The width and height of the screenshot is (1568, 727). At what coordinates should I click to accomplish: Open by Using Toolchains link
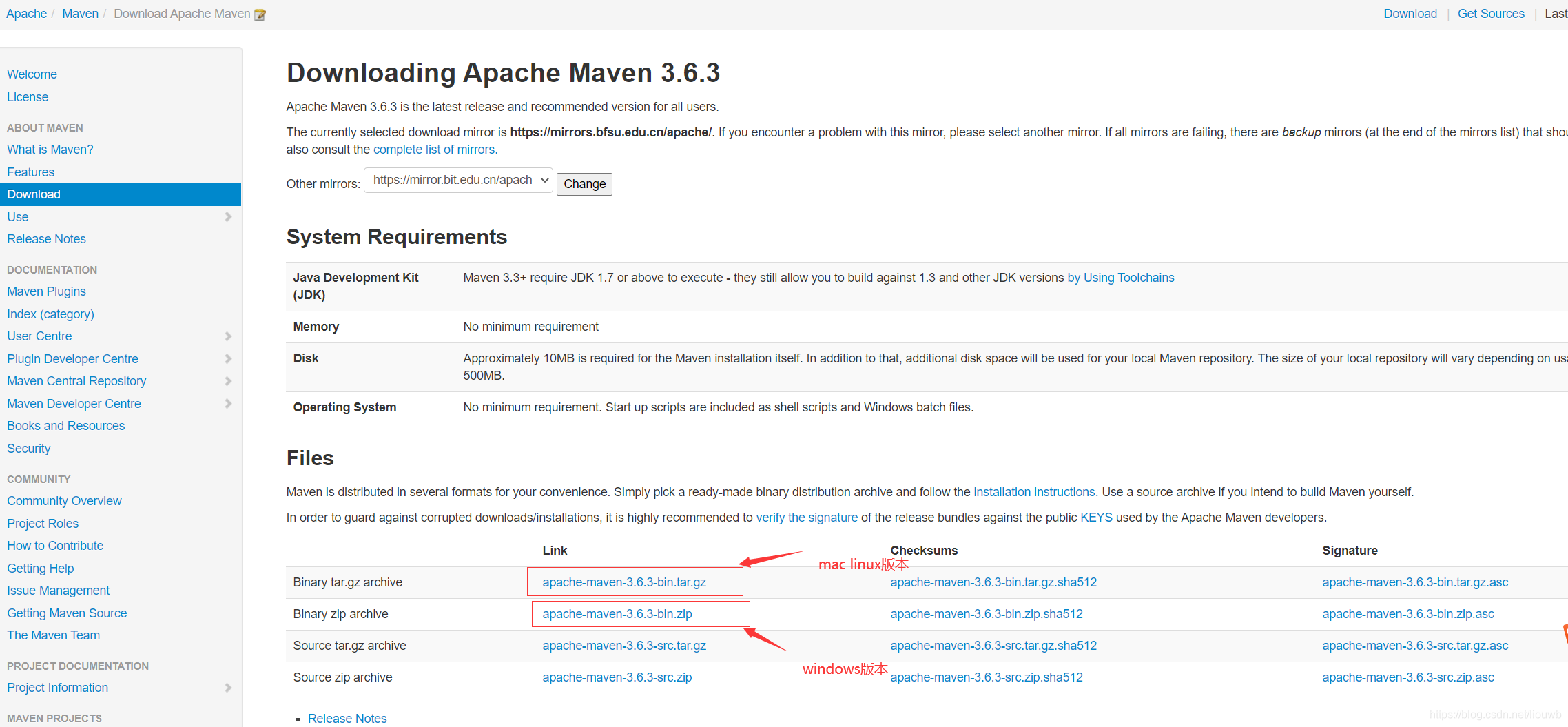(x=1121, y=278)
